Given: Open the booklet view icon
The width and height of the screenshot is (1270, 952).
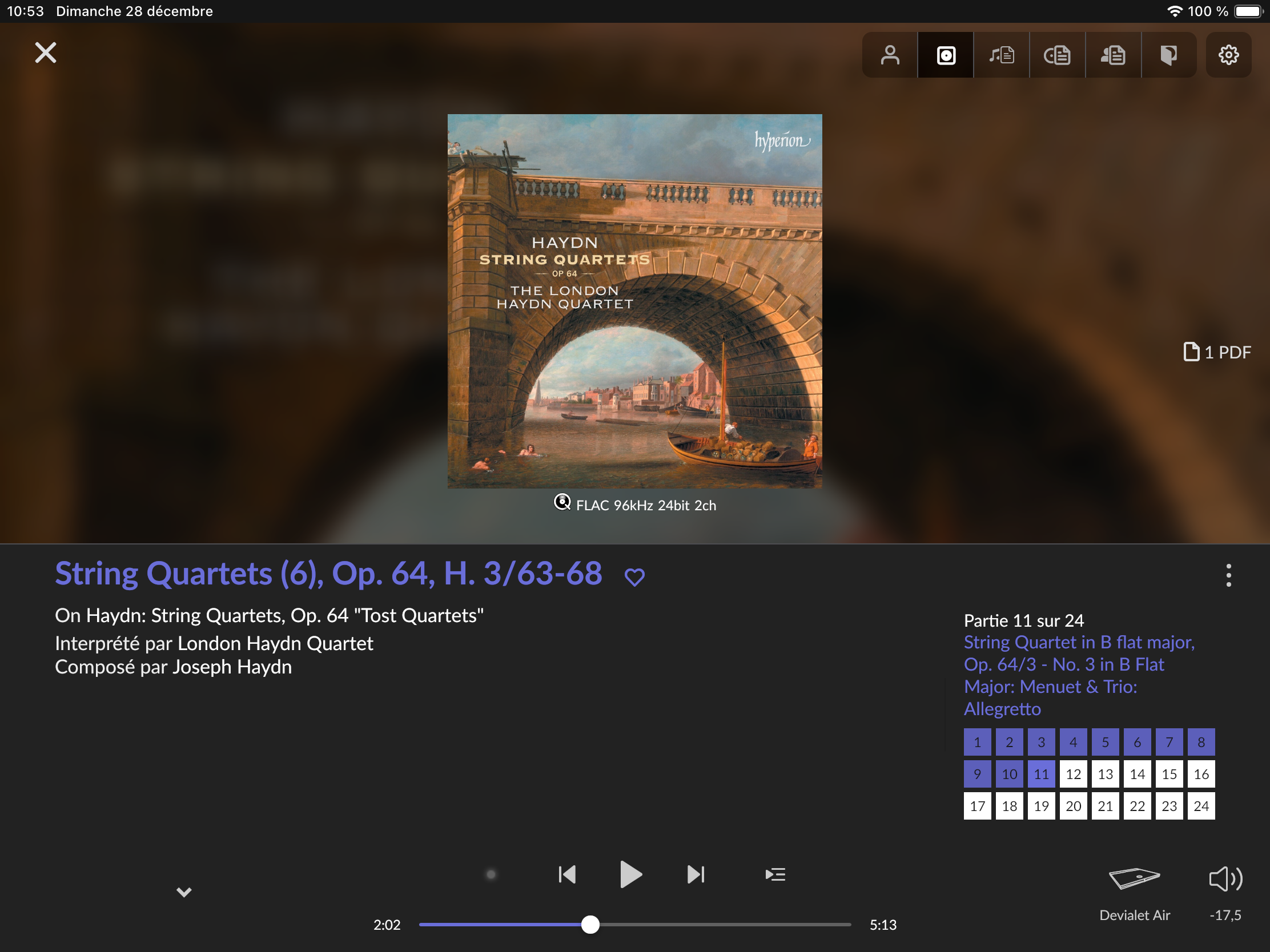Looking at the screenshot, I should [x=1168, y=55].
